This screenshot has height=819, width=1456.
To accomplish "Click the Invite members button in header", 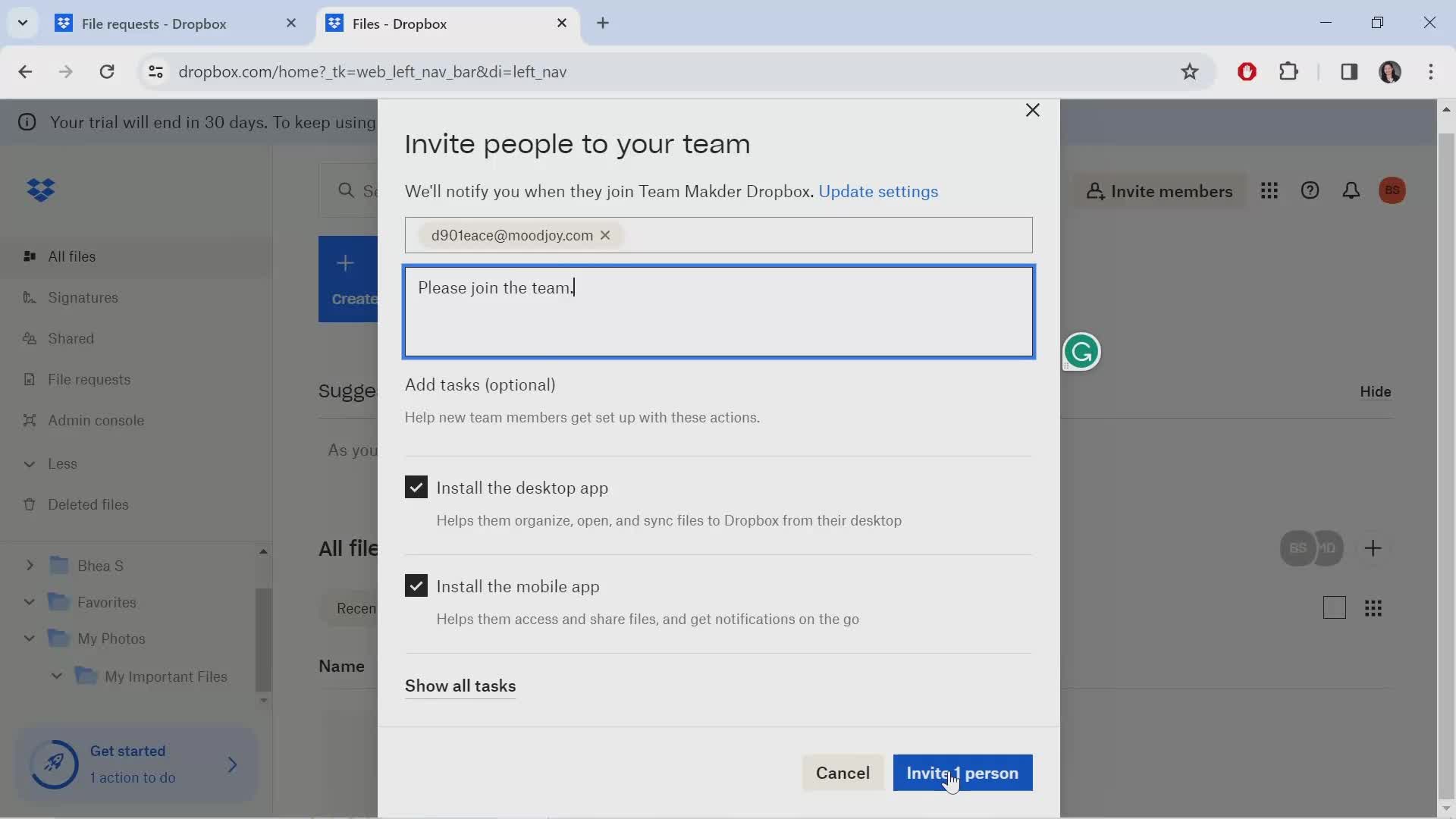I will click(x=1159, y=190).
